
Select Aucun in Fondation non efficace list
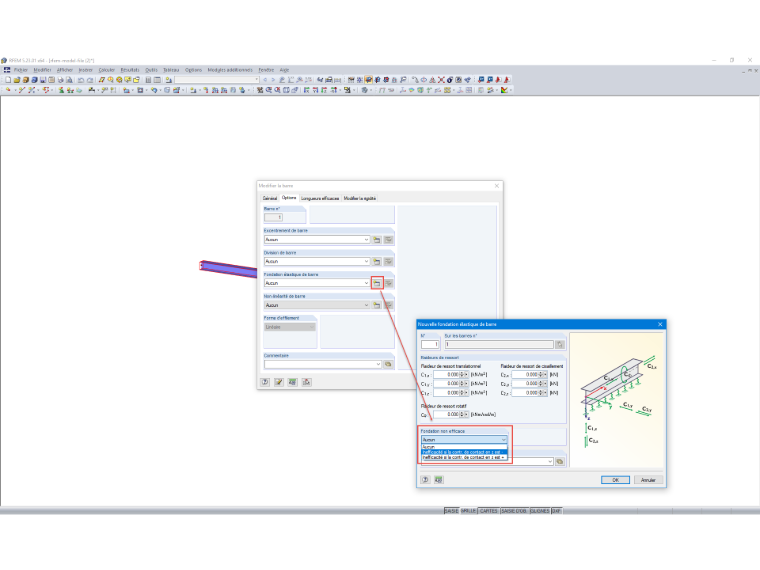(464, 447)
